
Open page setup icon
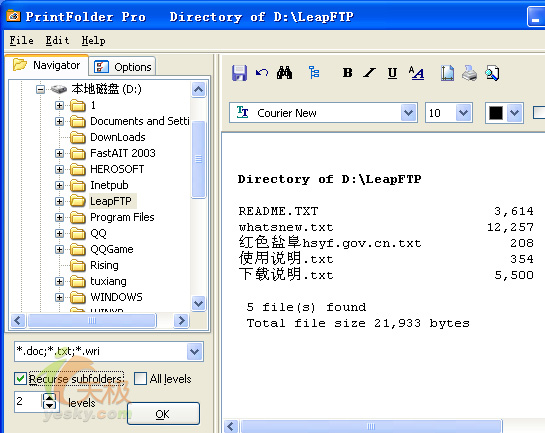pyautogui.click(x=447, y=73)
